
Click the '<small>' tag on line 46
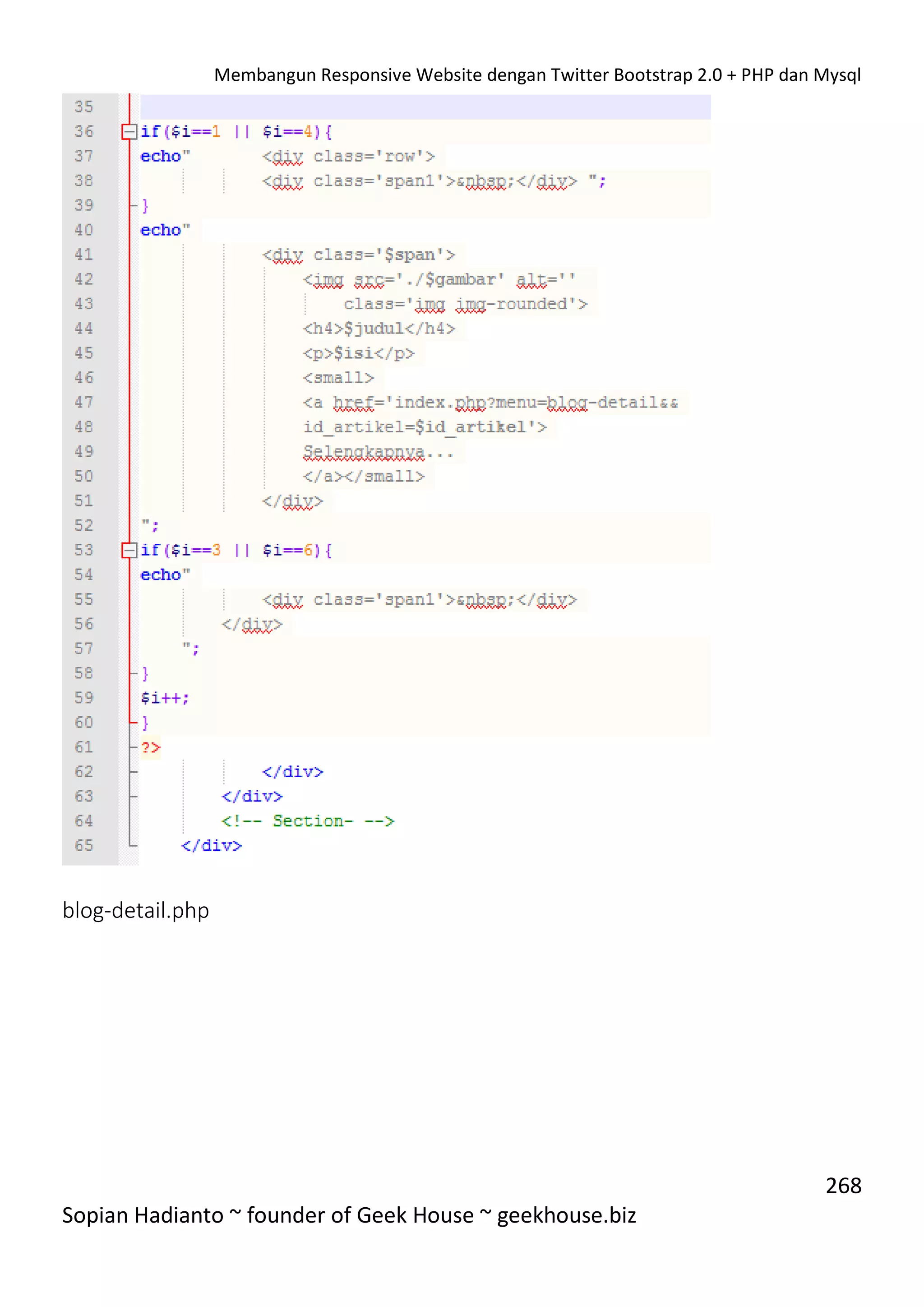click(x=338, y=378)
